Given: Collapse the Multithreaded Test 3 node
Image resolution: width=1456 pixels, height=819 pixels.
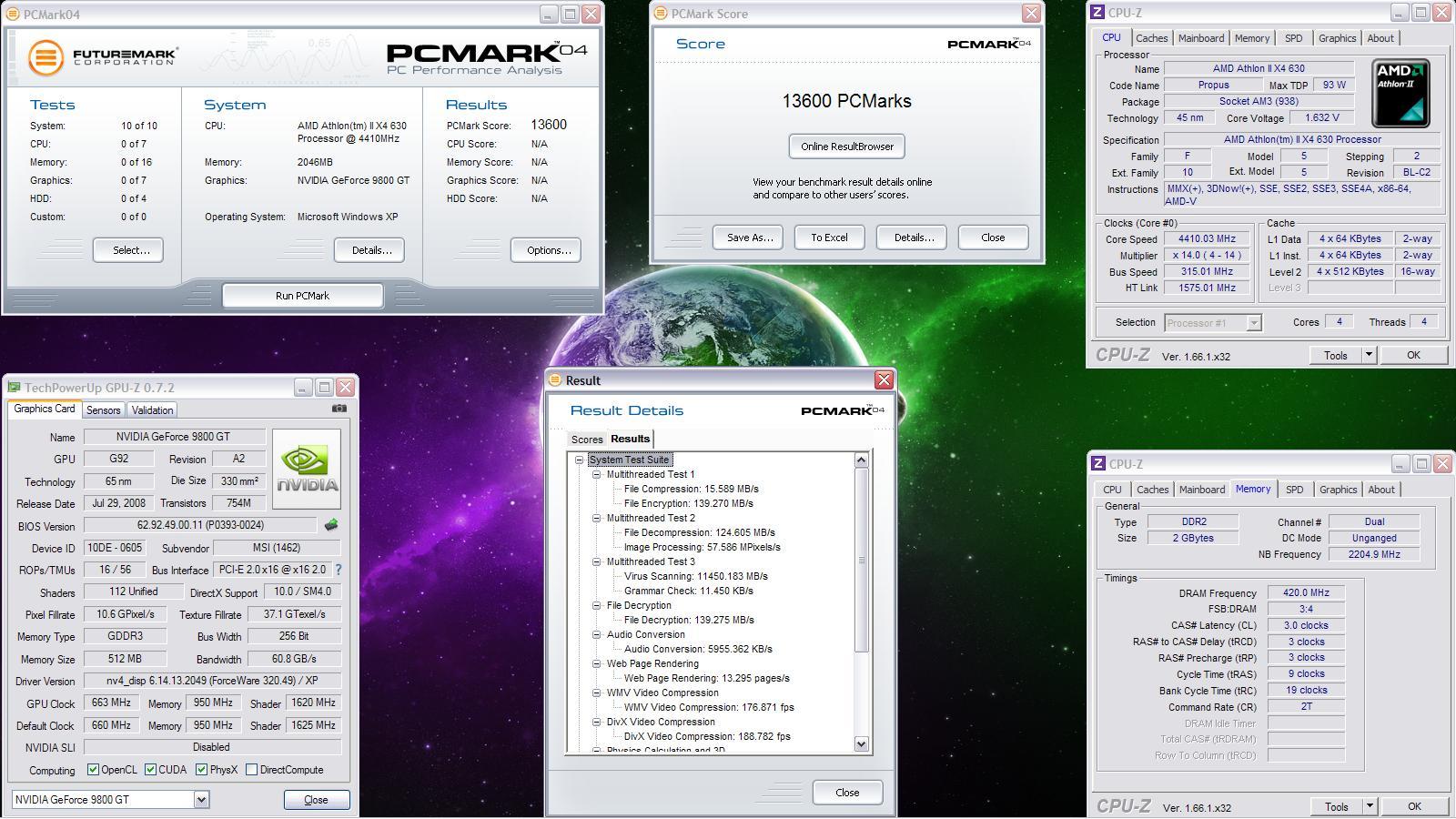Looking at the screenshot, I should click(x=597, y=561).
